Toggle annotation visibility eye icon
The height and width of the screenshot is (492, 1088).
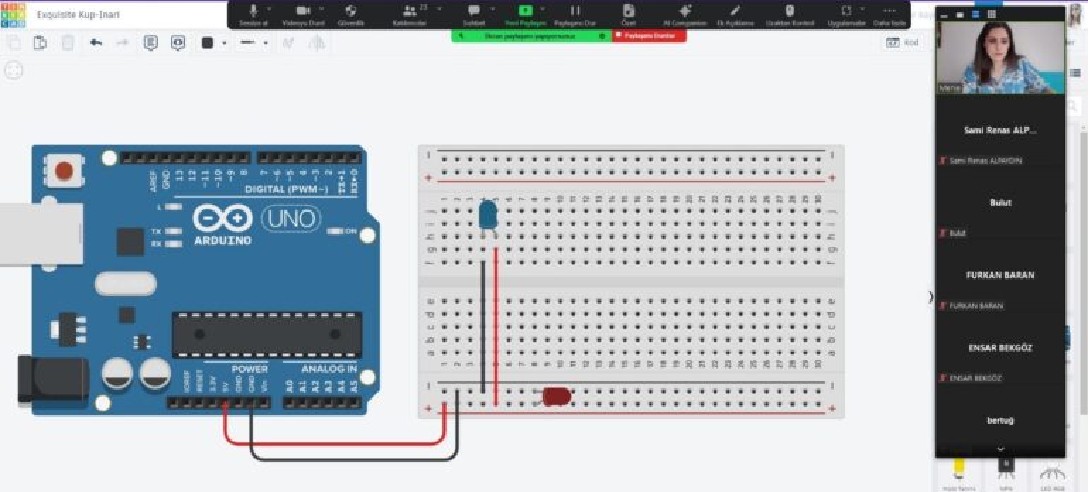(x=178, y=43)
